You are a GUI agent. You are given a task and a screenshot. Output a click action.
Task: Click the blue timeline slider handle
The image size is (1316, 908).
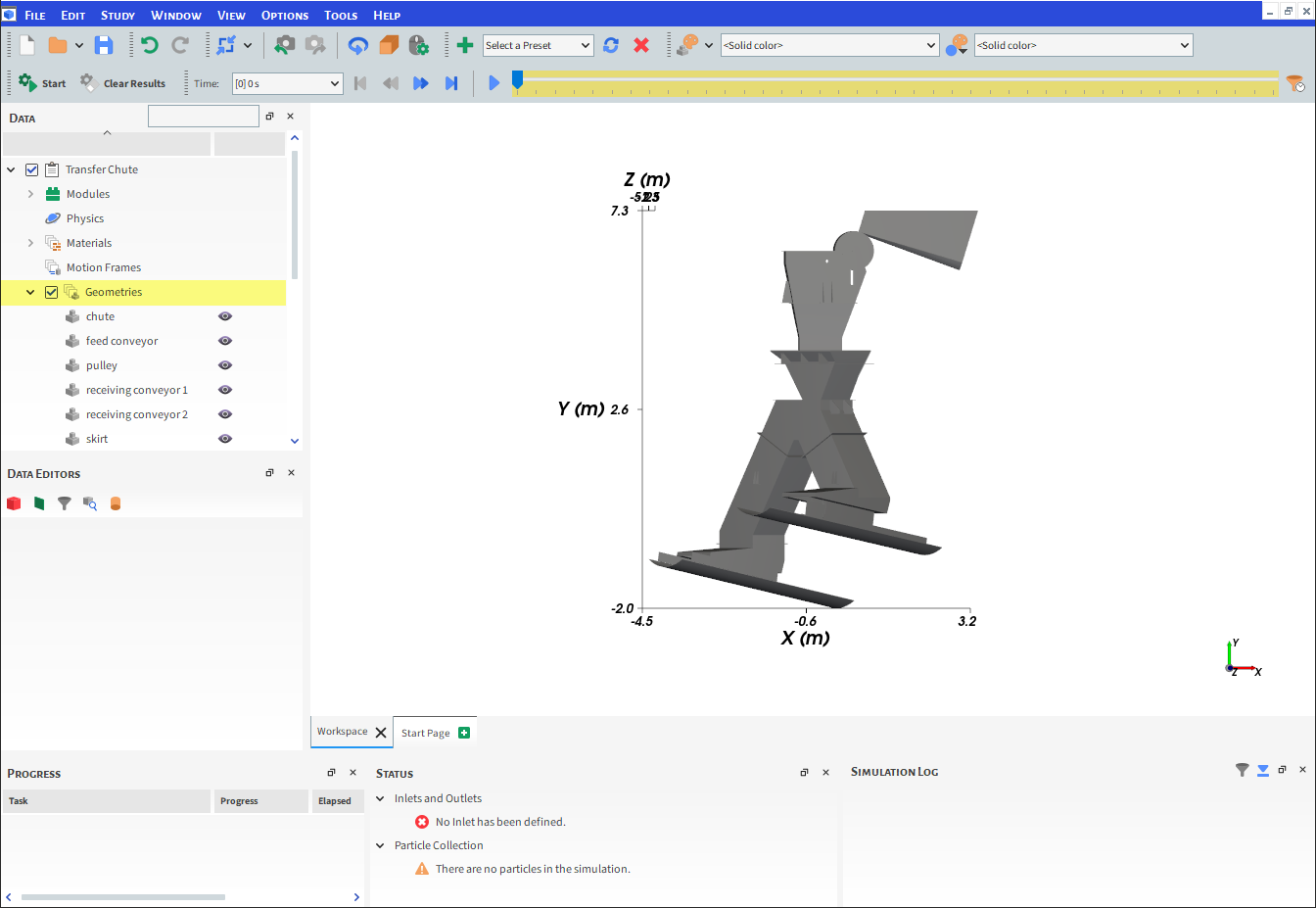(x=517, y=78)
